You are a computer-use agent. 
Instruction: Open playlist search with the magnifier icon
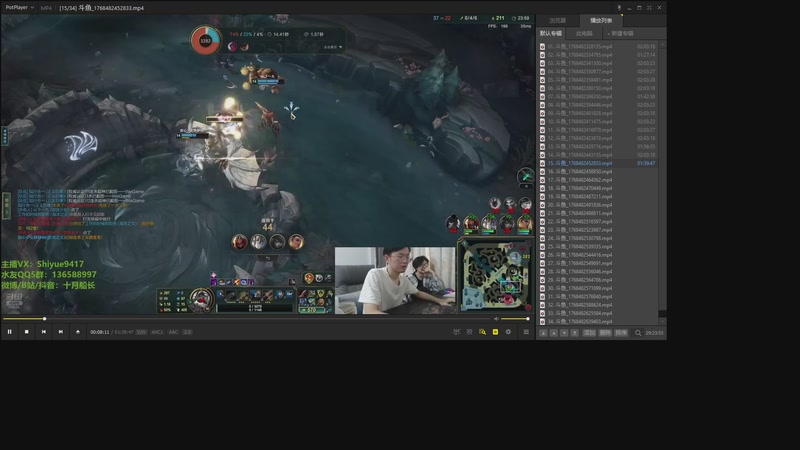(x=638, y=333)
